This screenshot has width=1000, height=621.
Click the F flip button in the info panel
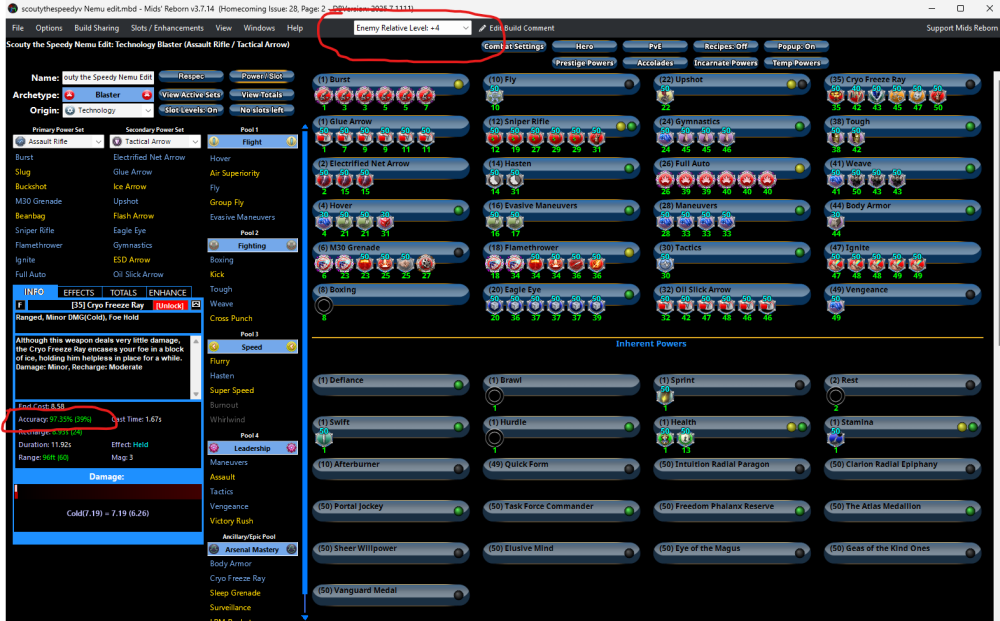tap(21, 304)
